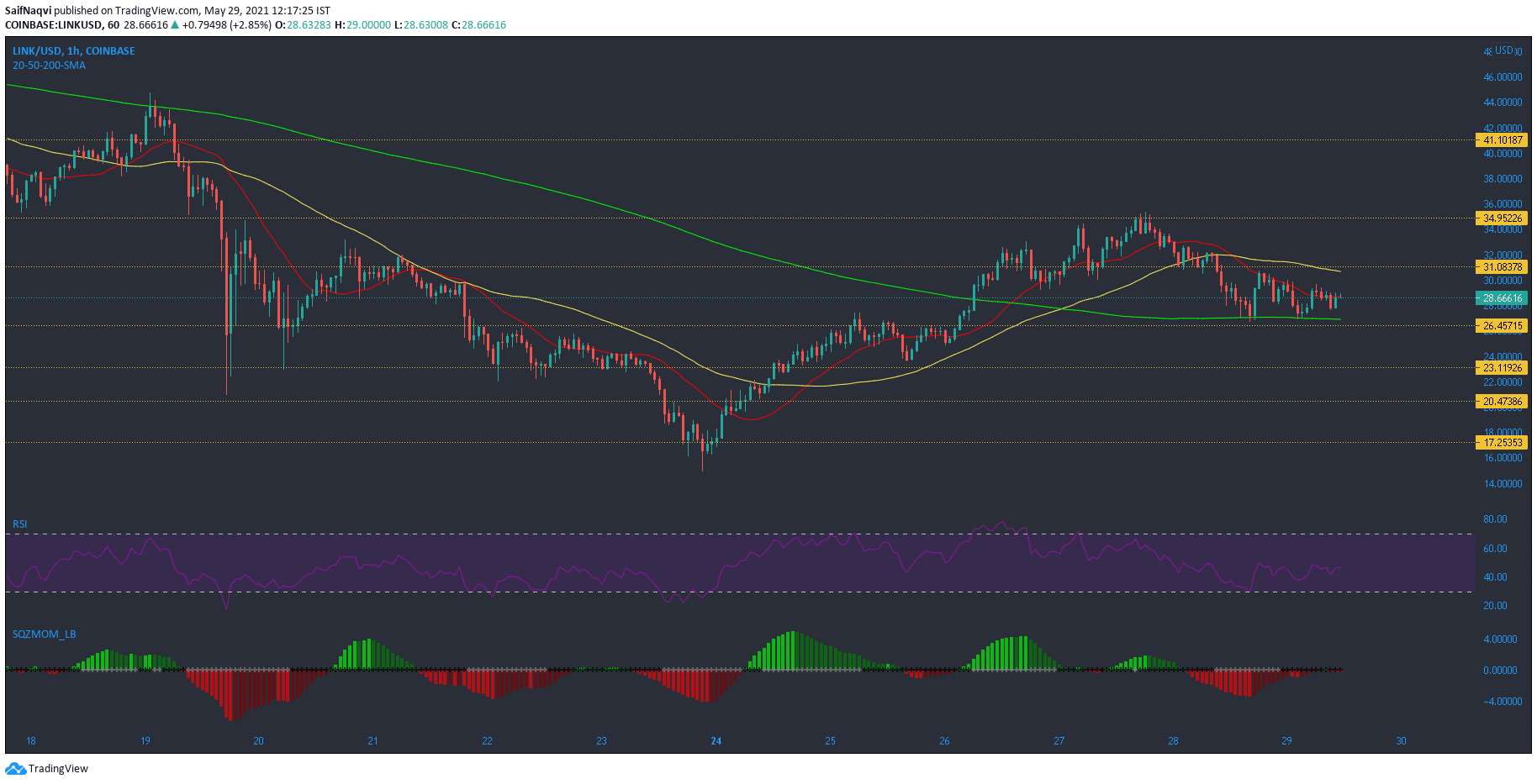The image size is (1537, 784).
Task: Click the 31.08378 price level label
Action: point(1502,267)
